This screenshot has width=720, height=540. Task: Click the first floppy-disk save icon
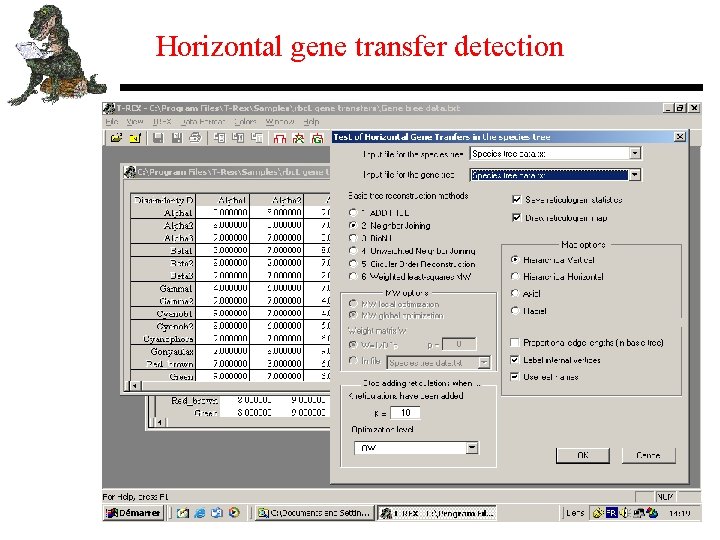[x=158, y=137]
